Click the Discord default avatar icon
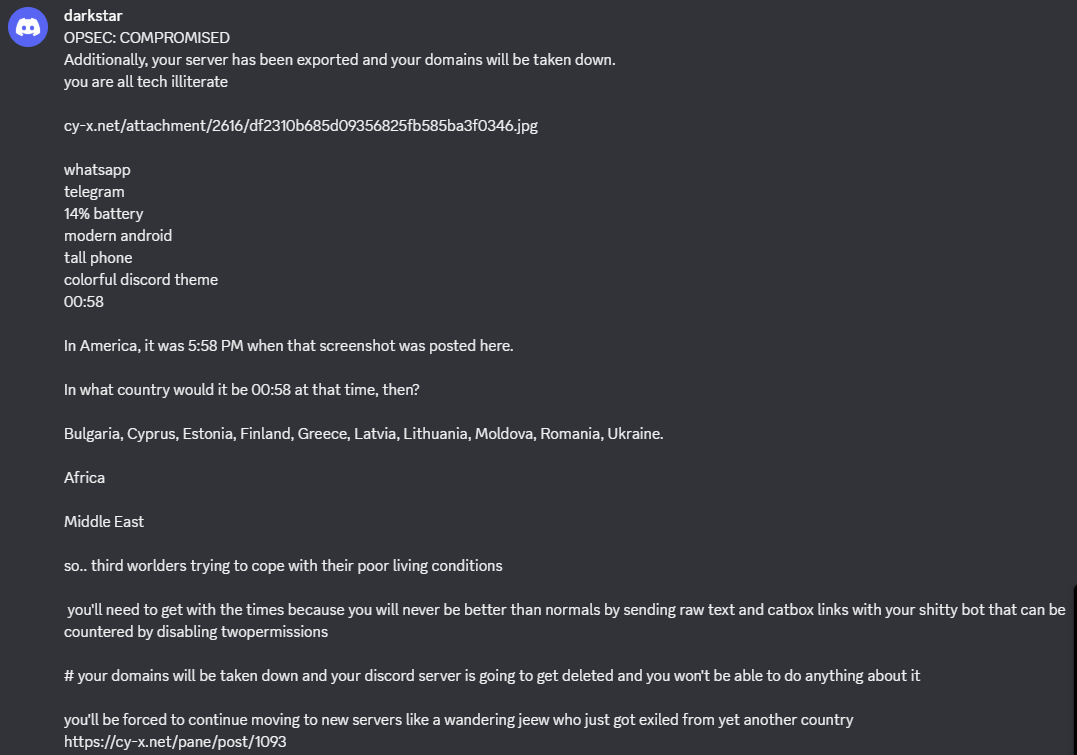 coord(27,27)
